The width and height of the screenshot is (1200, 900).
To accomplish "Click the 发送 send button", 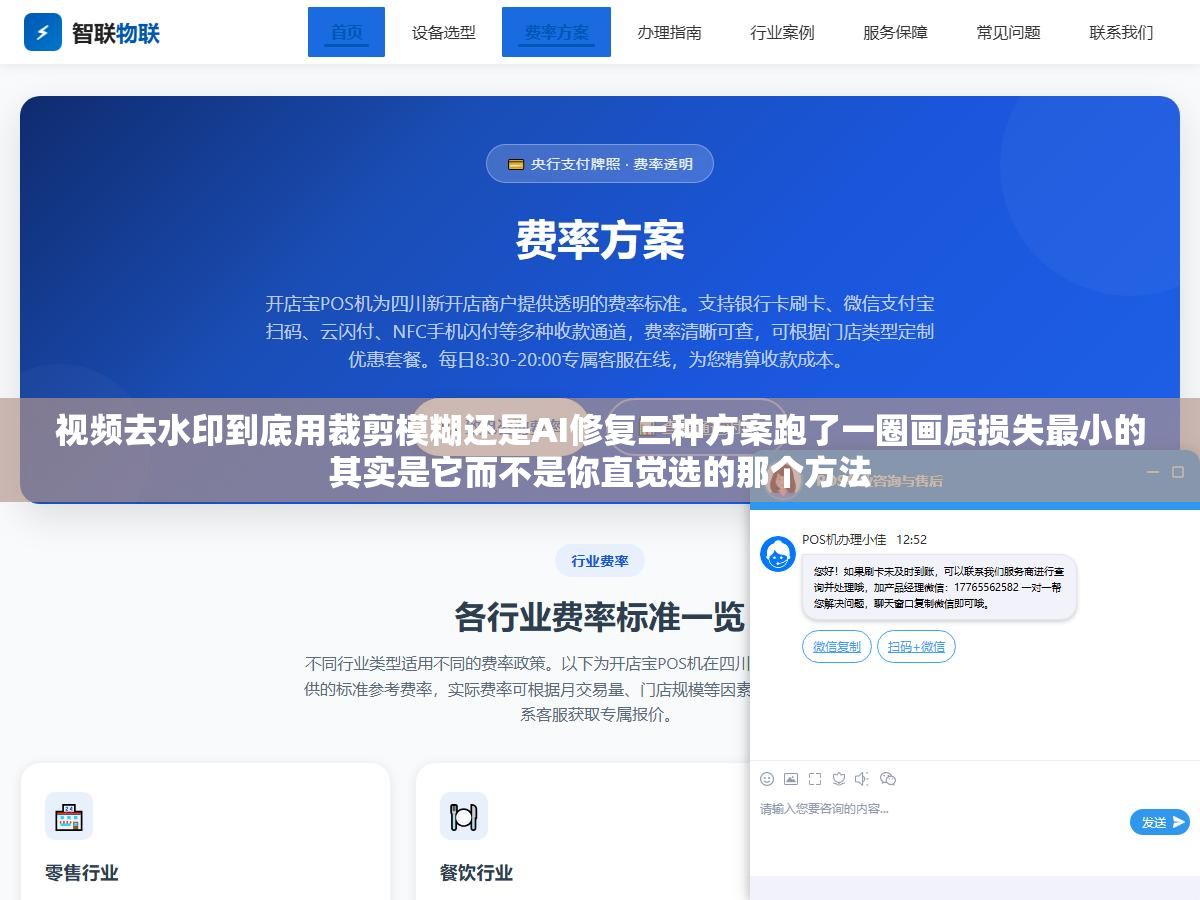I will (1160, 822).
